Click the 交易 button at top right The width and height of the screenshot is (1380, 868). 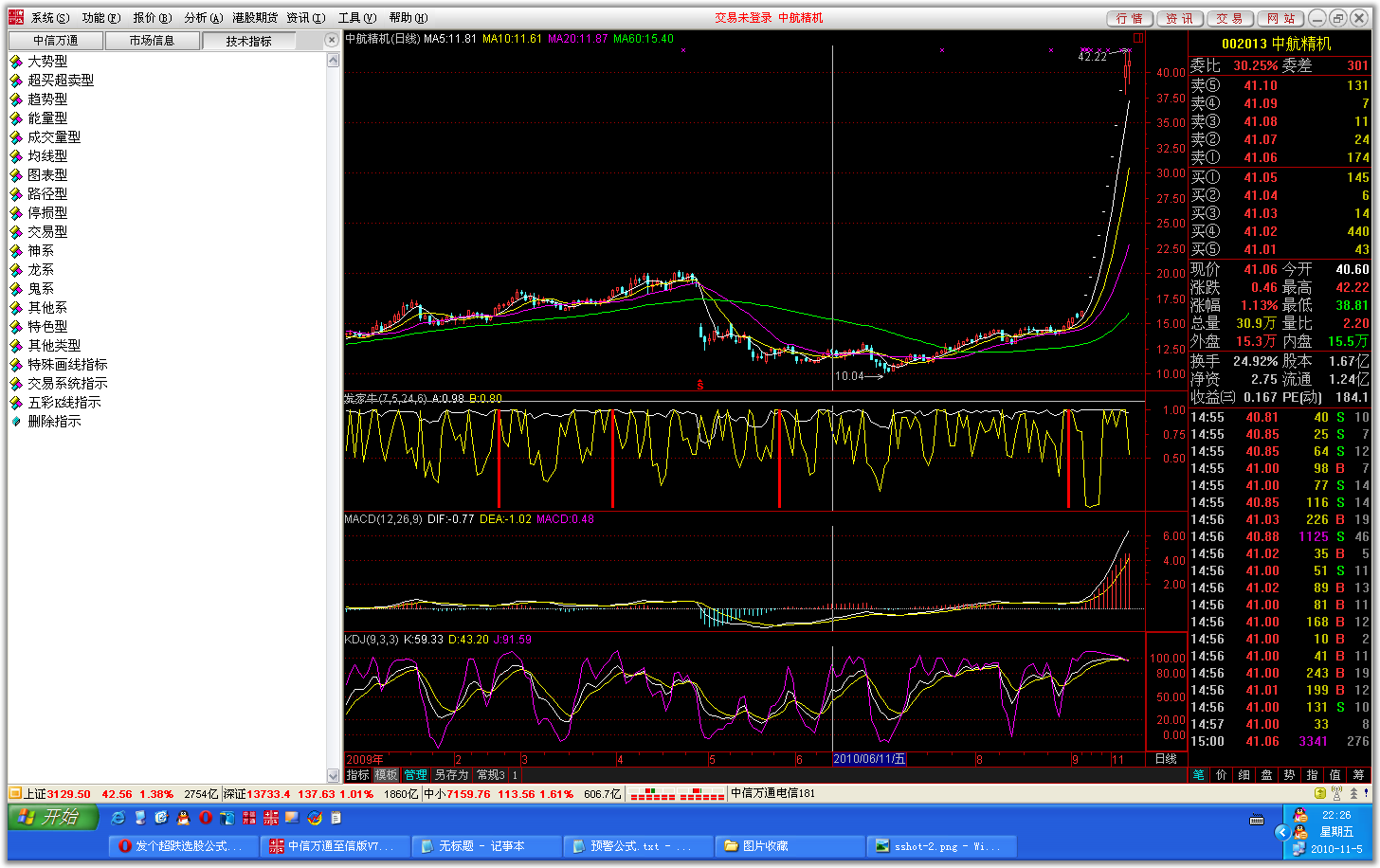point(1230,19)
